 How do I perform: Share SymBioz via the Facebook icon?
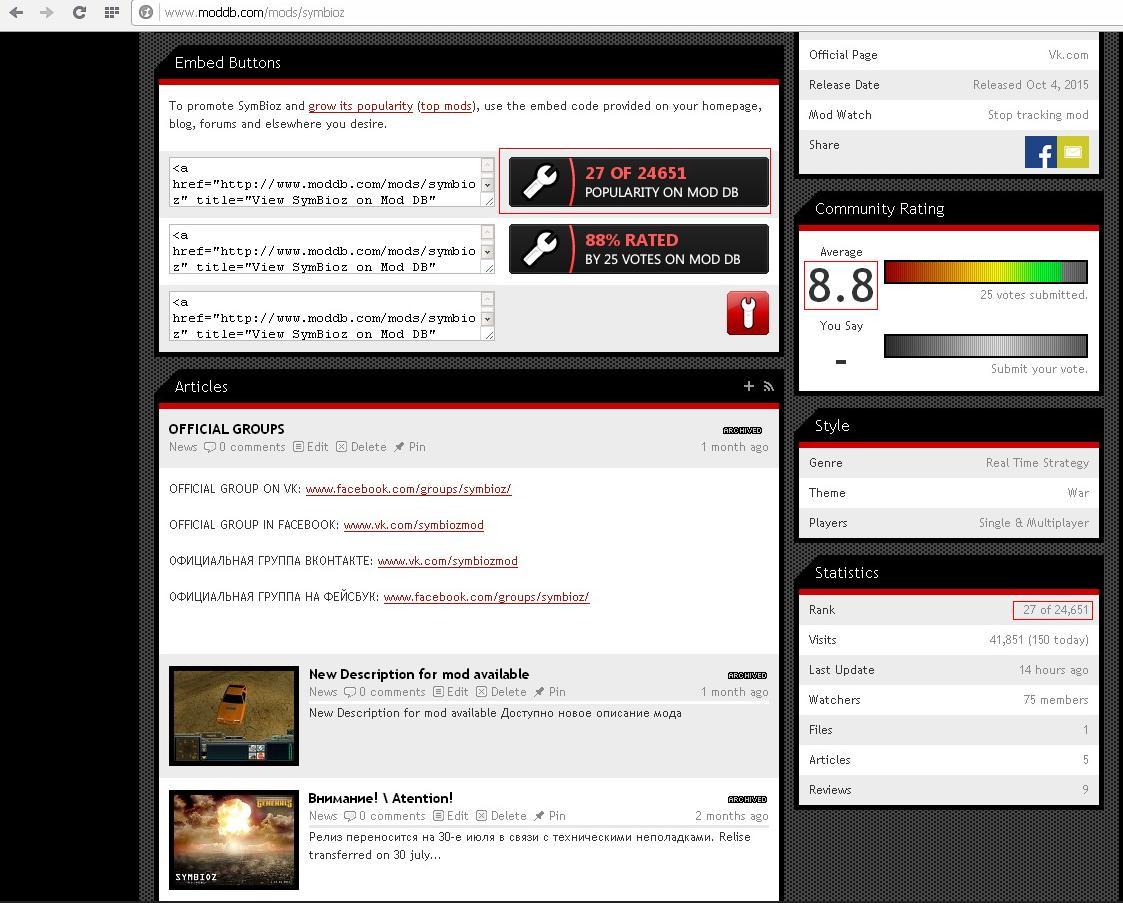tap(1040, 152)
